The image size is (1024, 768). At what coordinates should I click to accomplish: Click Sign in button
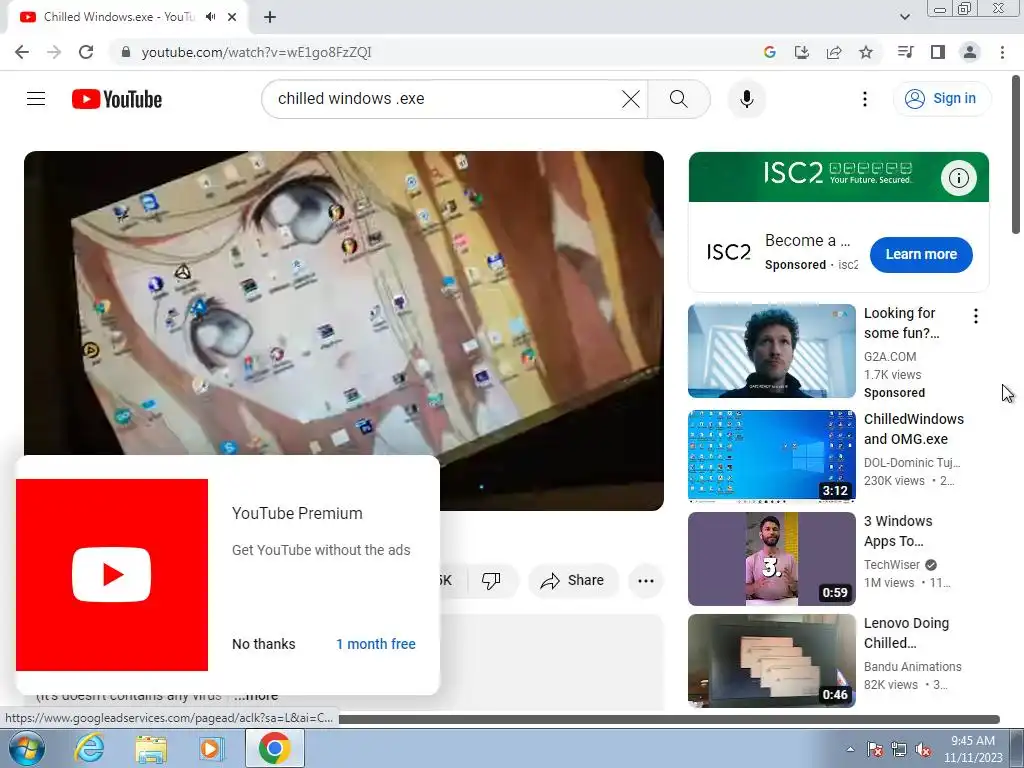942,99
